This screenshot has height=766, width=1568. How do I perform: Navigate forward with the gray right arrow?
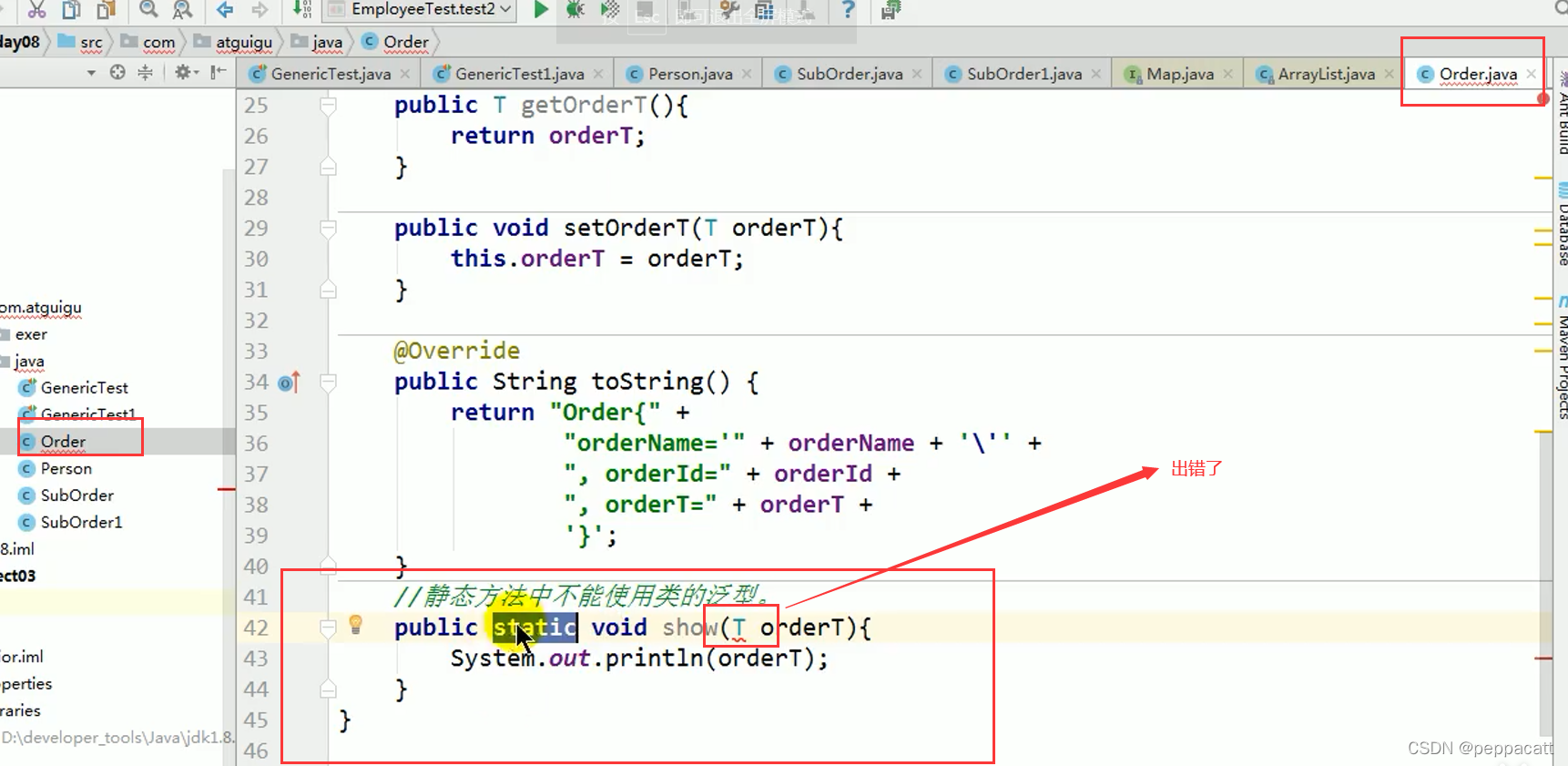tap(260, 9)
